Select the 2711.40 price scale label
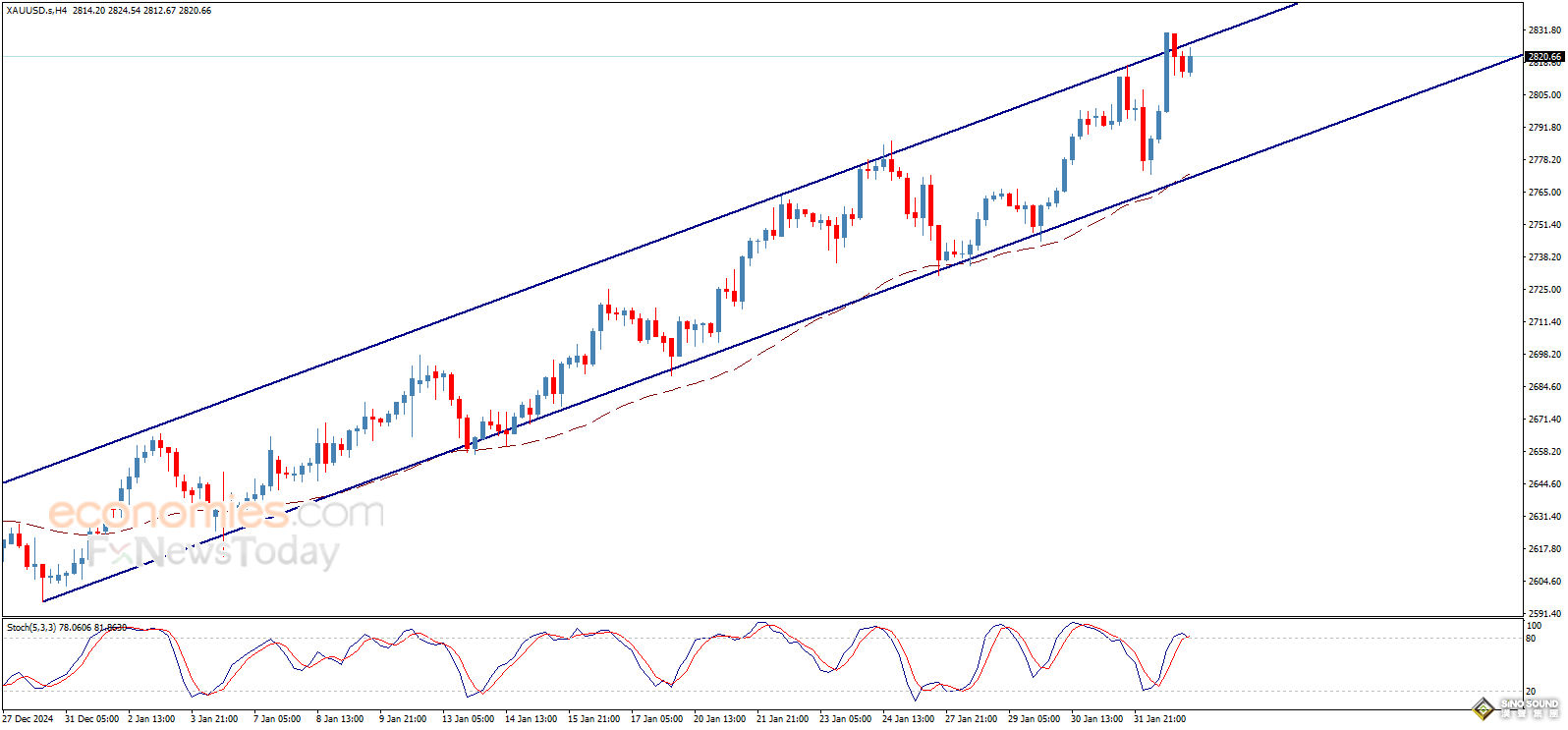This screenshot has width=1568, height=730. click(x=1544, y=322)
